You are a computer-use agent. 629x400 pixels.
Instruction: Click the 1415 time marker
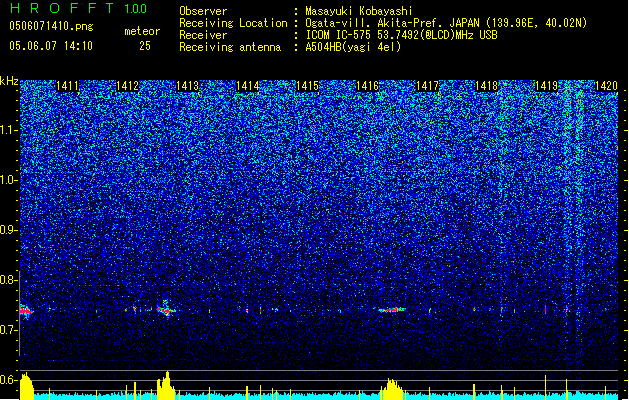[307, 86]
